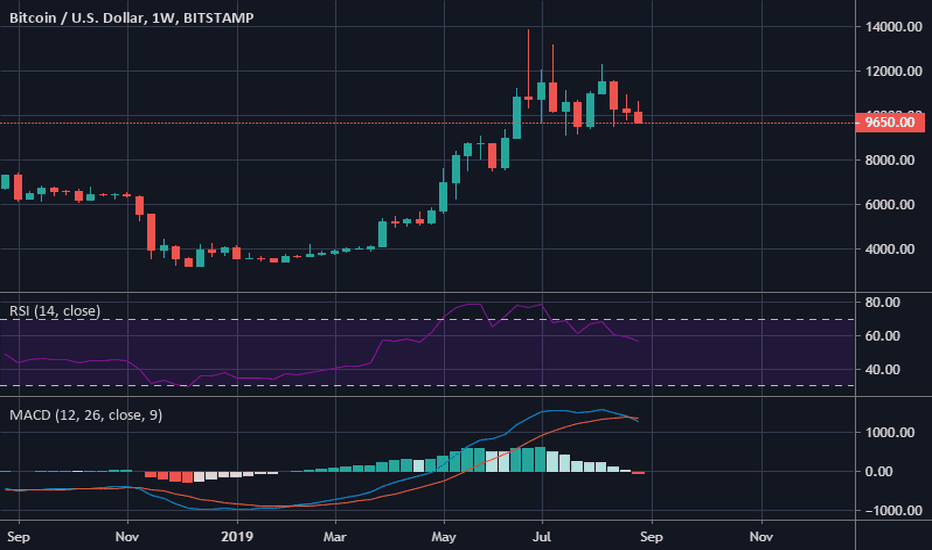The image size is (932, 550).
Task: Click the MACD -1000.00 axis label
Action: point(893,511)
